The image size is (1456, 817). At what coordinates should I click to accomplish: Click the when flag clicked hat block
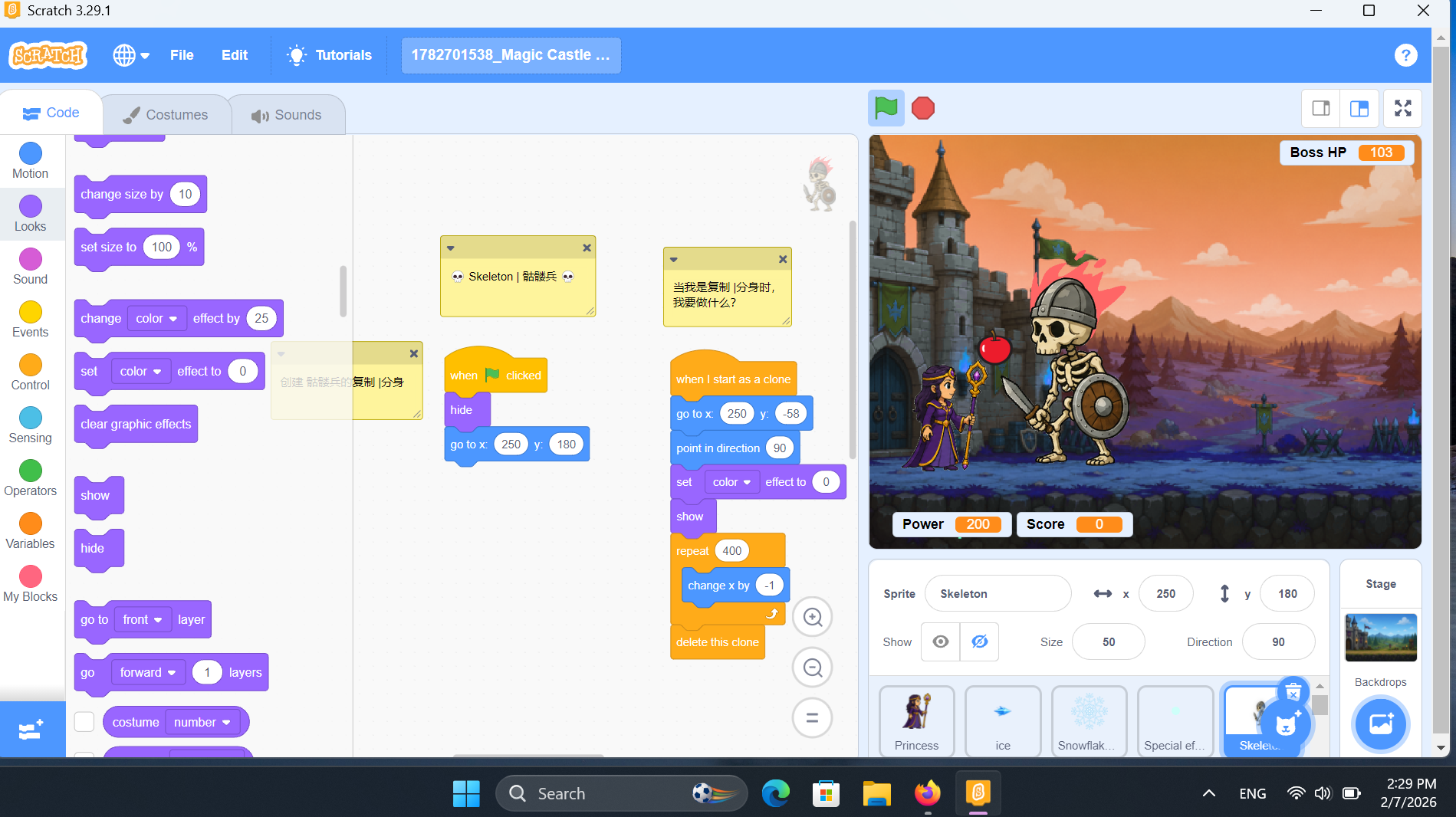[x=495, y=375]
